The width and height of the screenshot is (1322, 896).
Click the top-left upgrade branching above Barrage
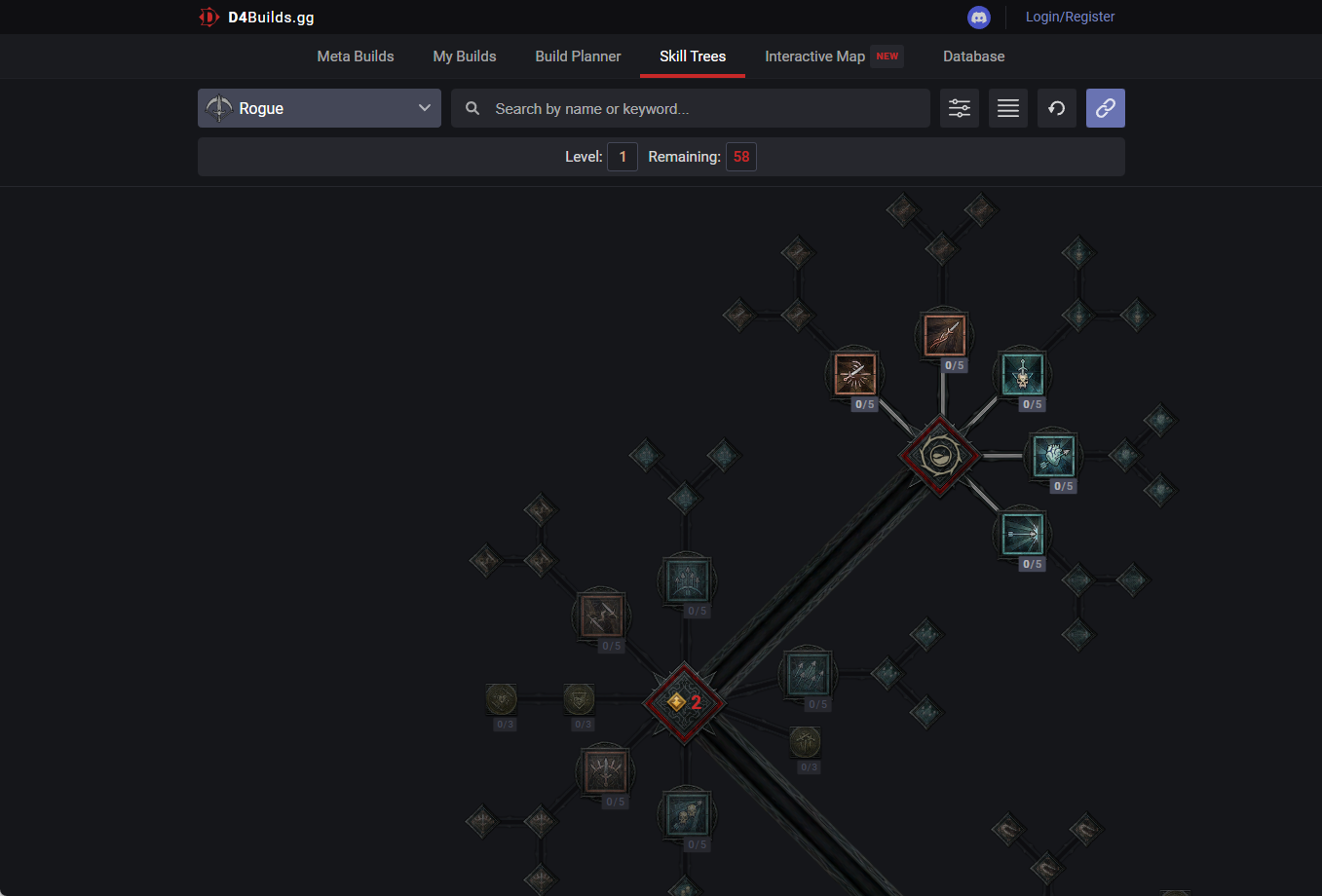[645, 455]
